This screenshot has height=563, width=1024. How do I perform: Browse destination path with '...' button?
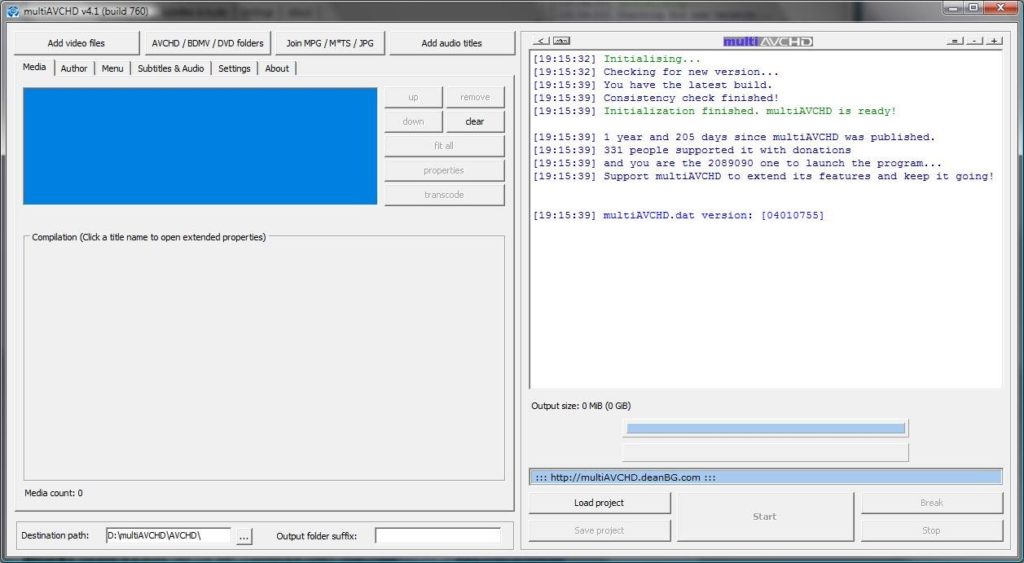pyautogui.click(x=244, y=536)
